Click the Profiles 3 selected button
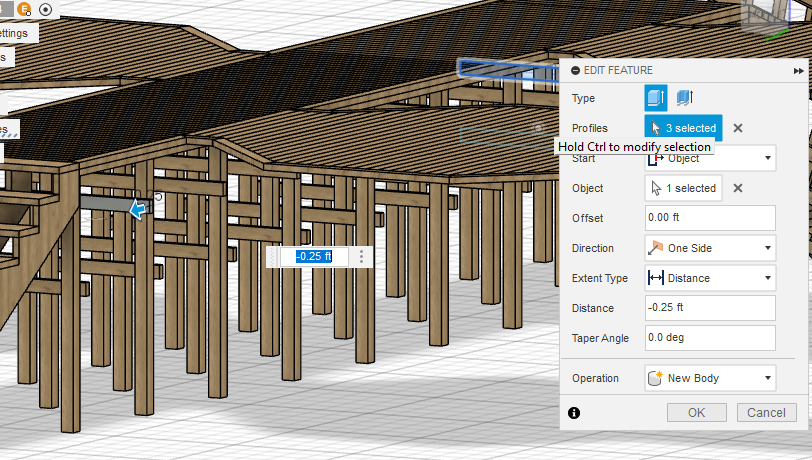Screen dimensions: 812x460 [x=684, y=128]
